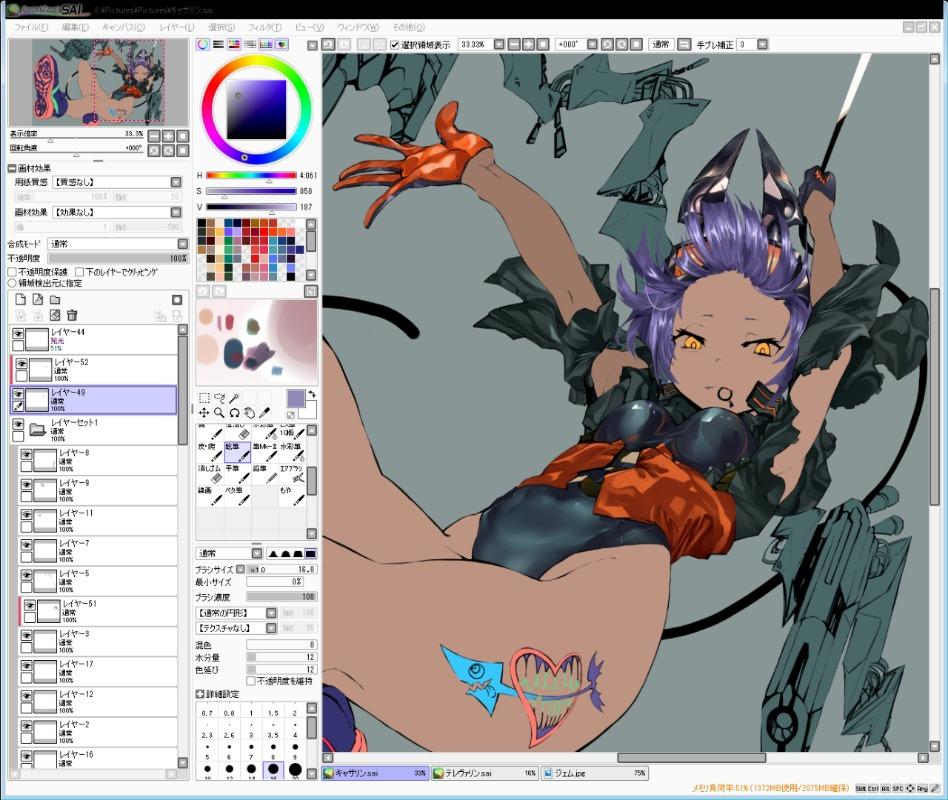
Task: Enable 不透明度を維持 checkbox
Action: (251, 681)
